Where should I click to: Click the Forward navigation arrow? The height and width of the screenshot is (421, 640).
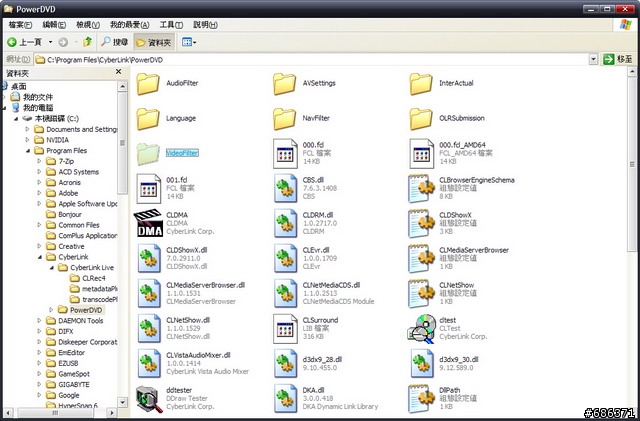pos(63,42)
